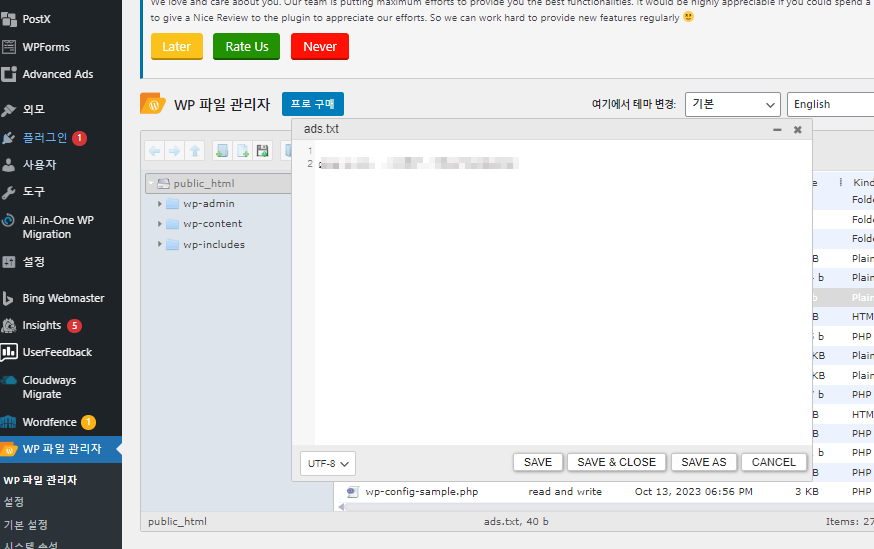Image resolution: width=874 pixels, height=549 pixels.
Task: Click the back arrow in file manager toolbar
Action: (x=155, y=150)
